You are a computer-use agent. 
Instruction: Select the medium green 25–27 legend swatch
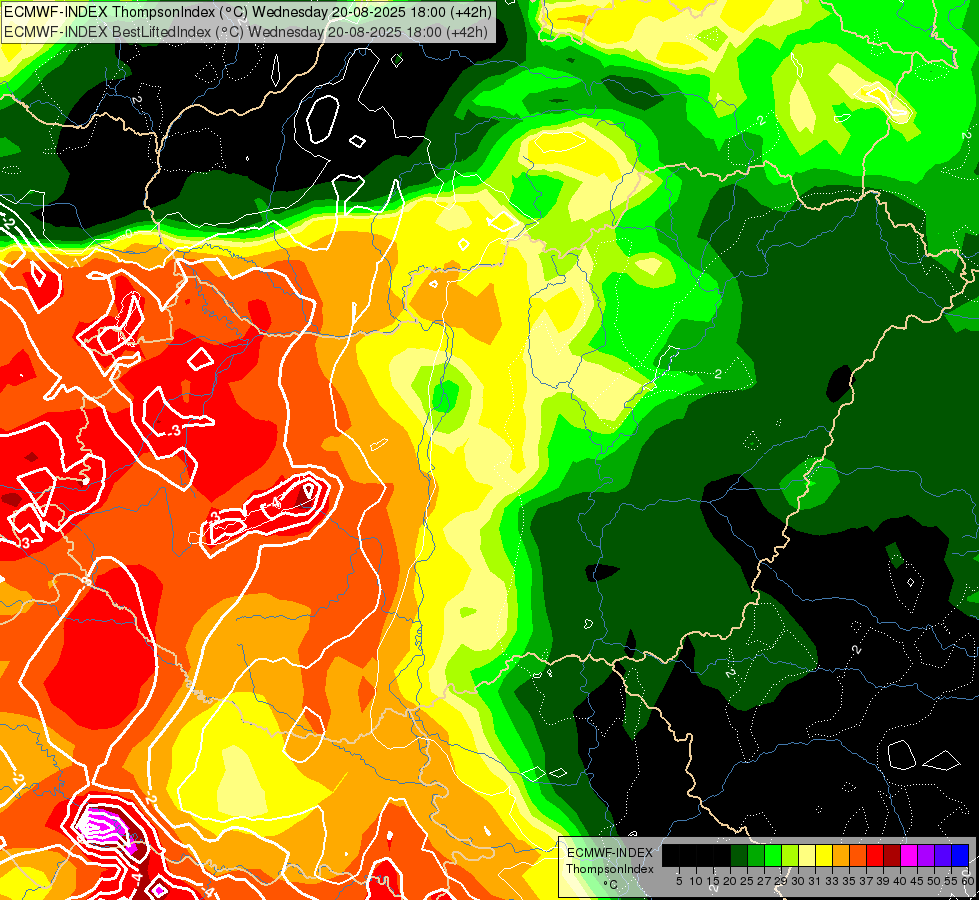pos(756,855)
